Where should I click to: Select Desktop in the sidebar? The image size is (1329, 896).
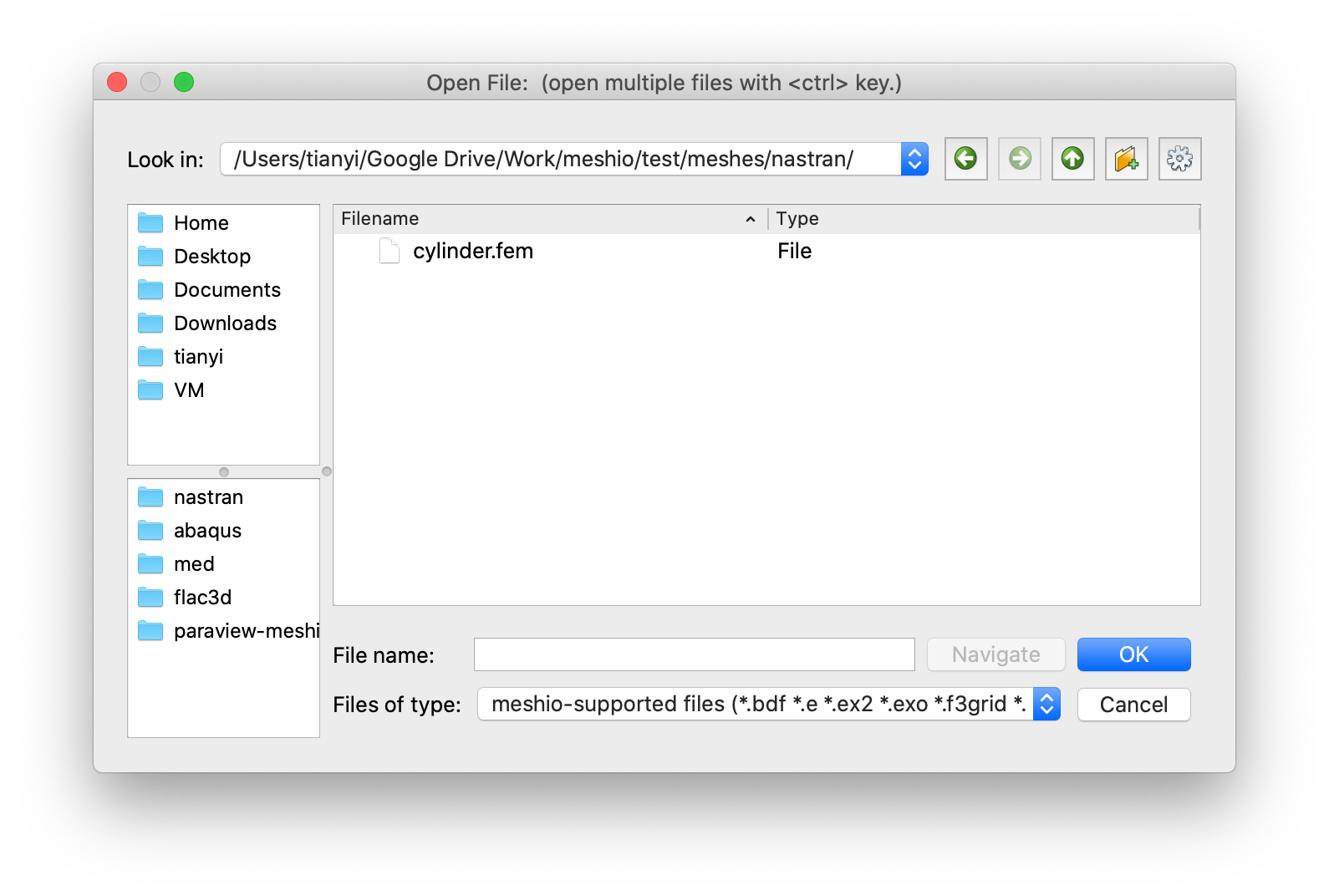[x=223, y=257]
